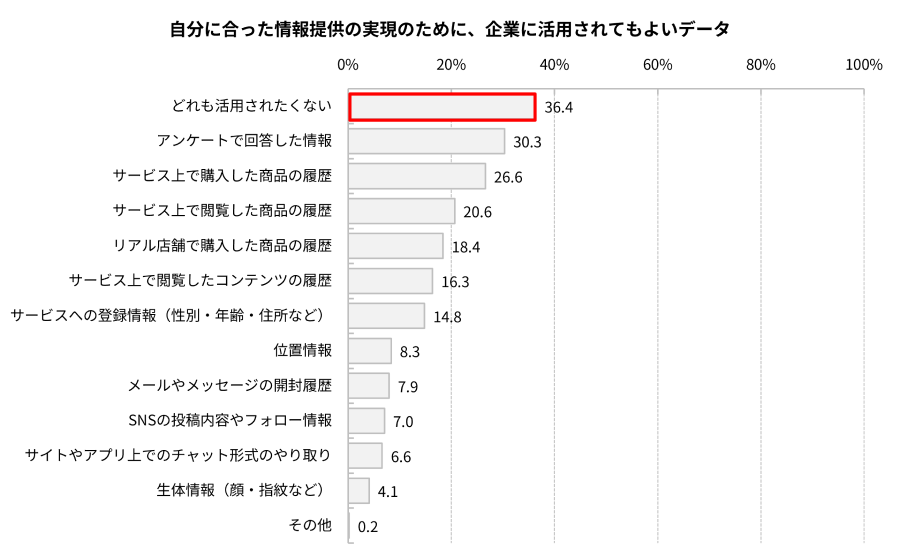Click the 36.4 data value label

click(x=558, y=108)
